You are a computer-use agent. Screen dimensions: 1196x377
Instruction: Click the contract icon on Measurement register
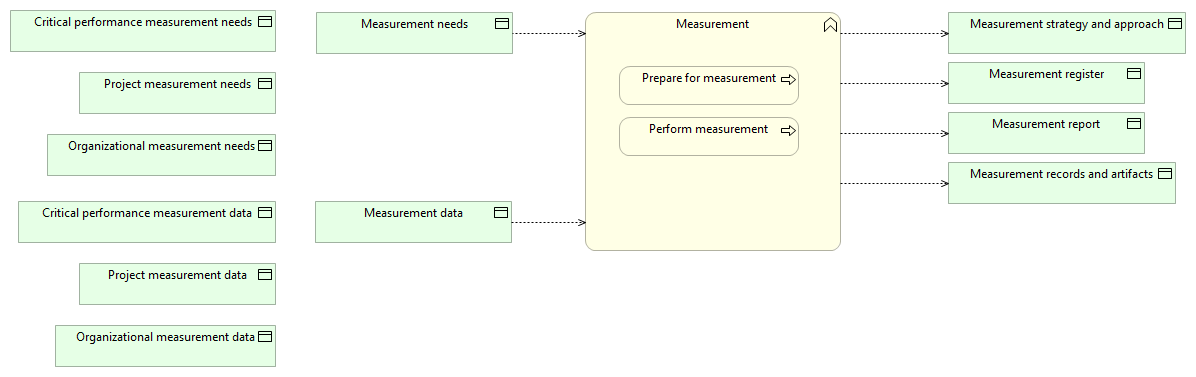(1134, 74)
